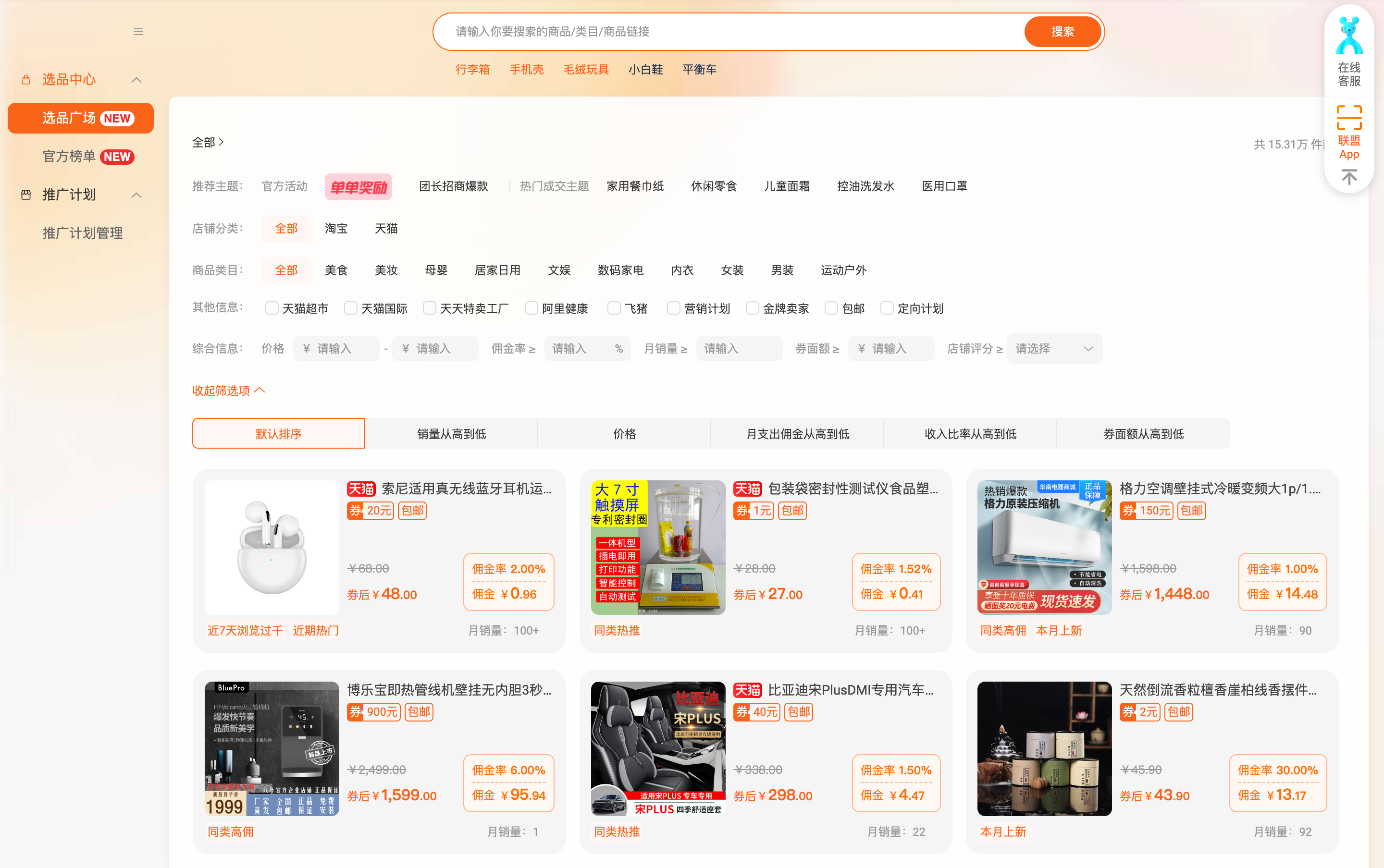Open the 店铺评分 请选择 dropdown
The height and width of the screenshot is (868, 1384).
(1054, 348)
